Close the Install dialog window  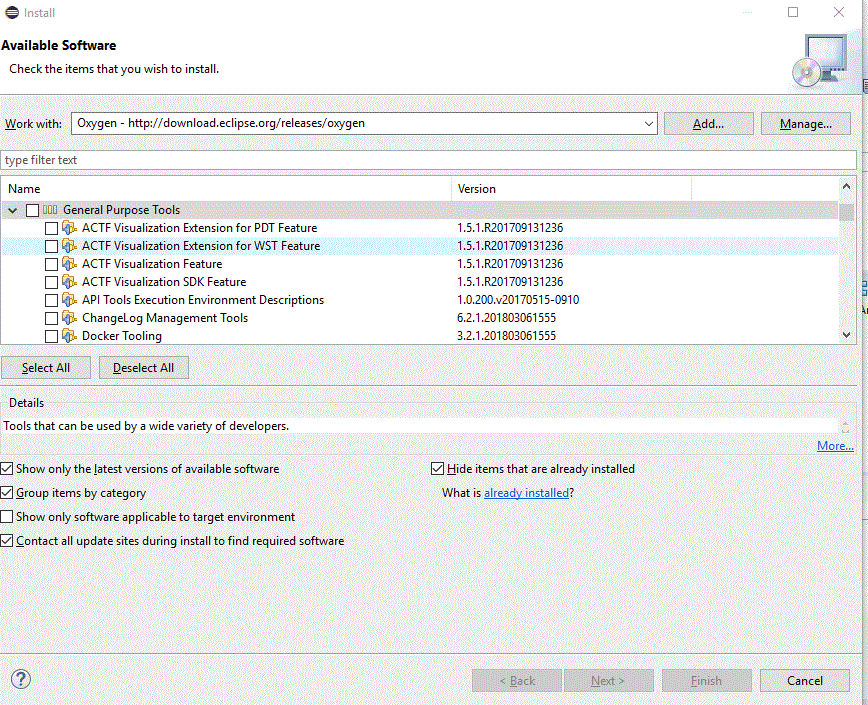pyautogui.click(x=839, y=12)
